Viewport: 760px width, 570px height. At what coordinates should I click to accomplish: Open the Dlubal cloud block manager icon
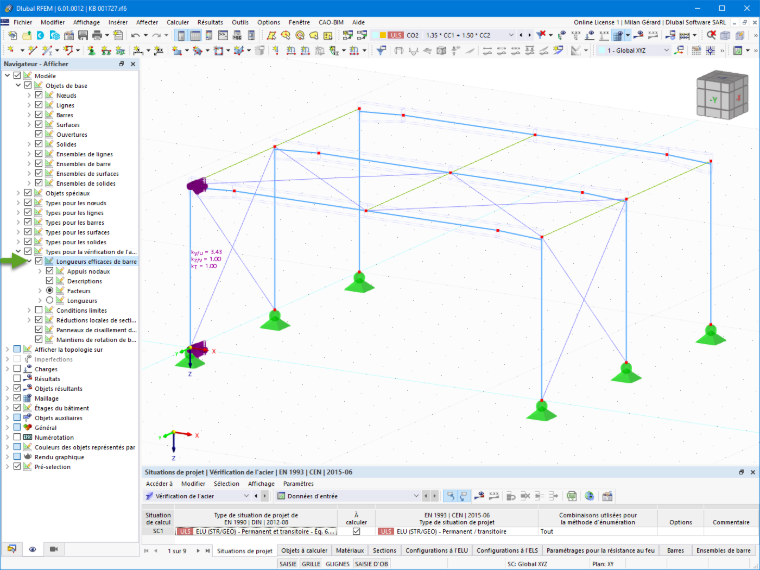click(x=55, y=35)
